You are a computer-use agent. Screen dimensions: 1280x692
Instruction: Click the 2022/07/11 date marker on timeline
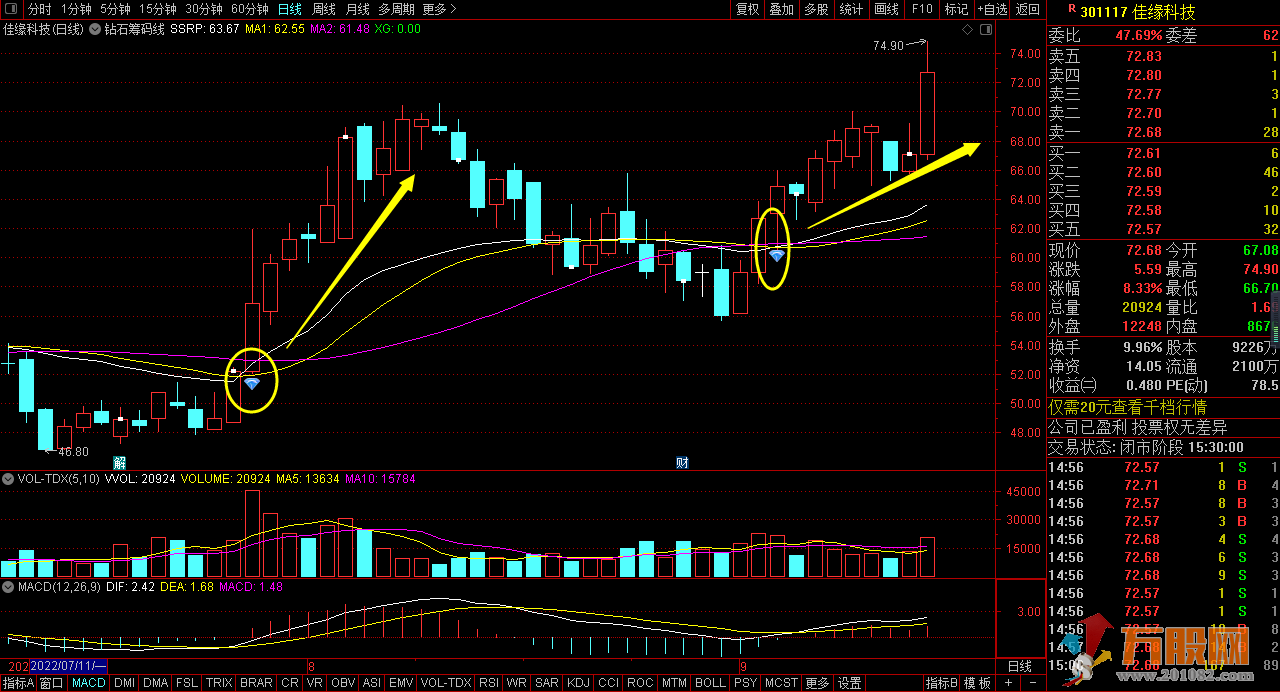(x=68, y=666)
